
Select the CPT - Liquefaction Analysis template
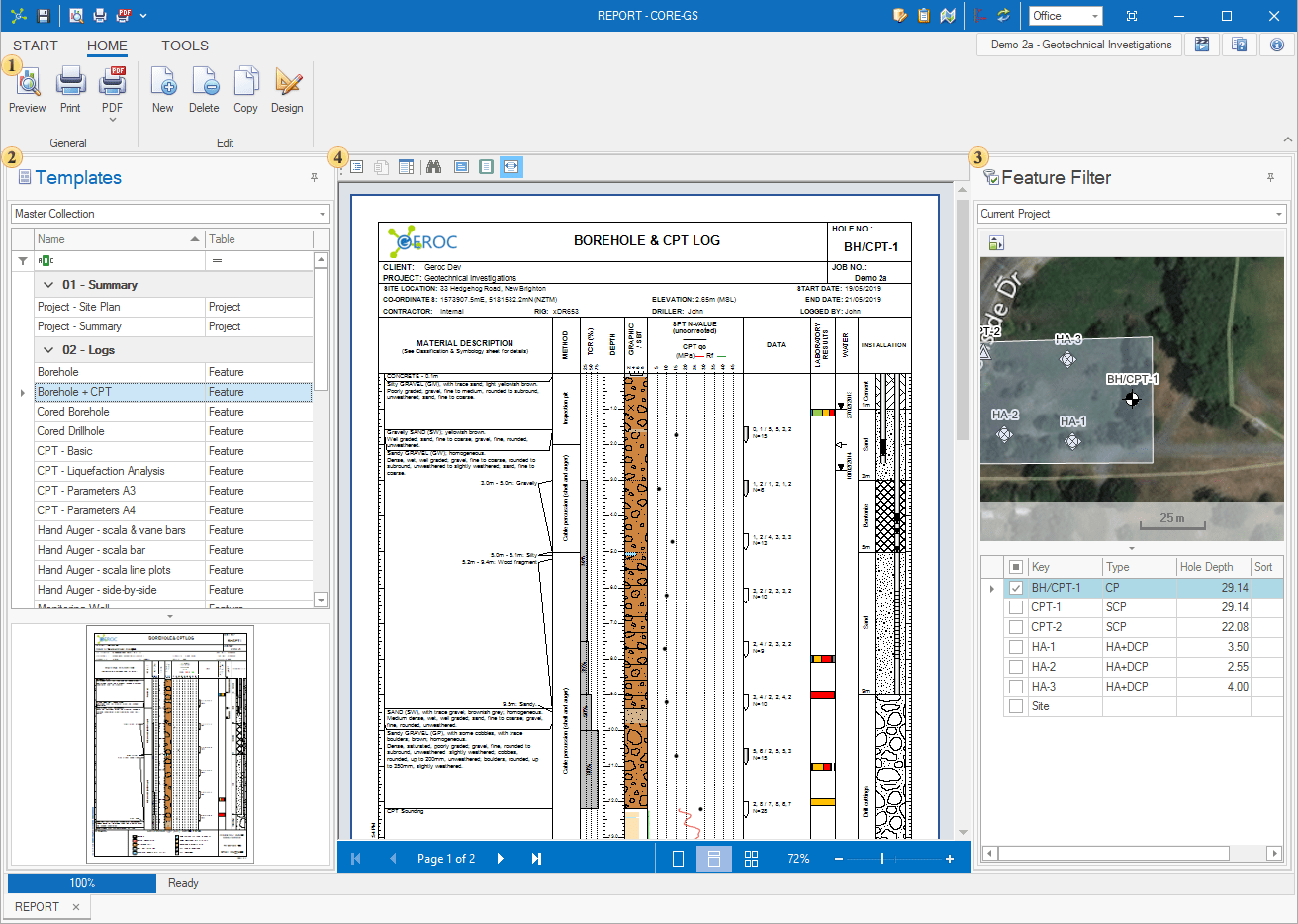click(x=173, y=471)
